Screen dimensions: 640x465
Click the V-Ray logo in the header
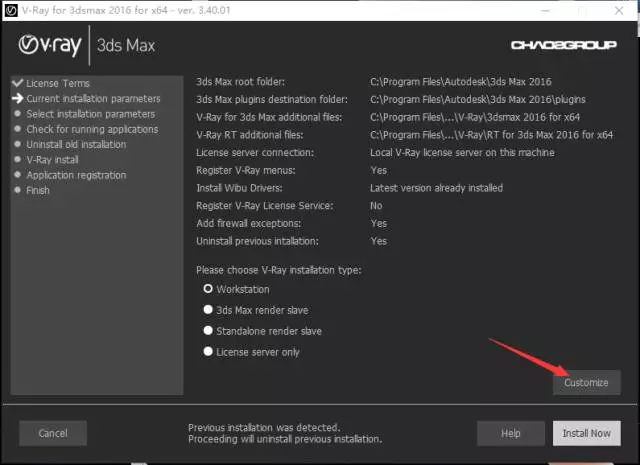[x=50, y=45]
